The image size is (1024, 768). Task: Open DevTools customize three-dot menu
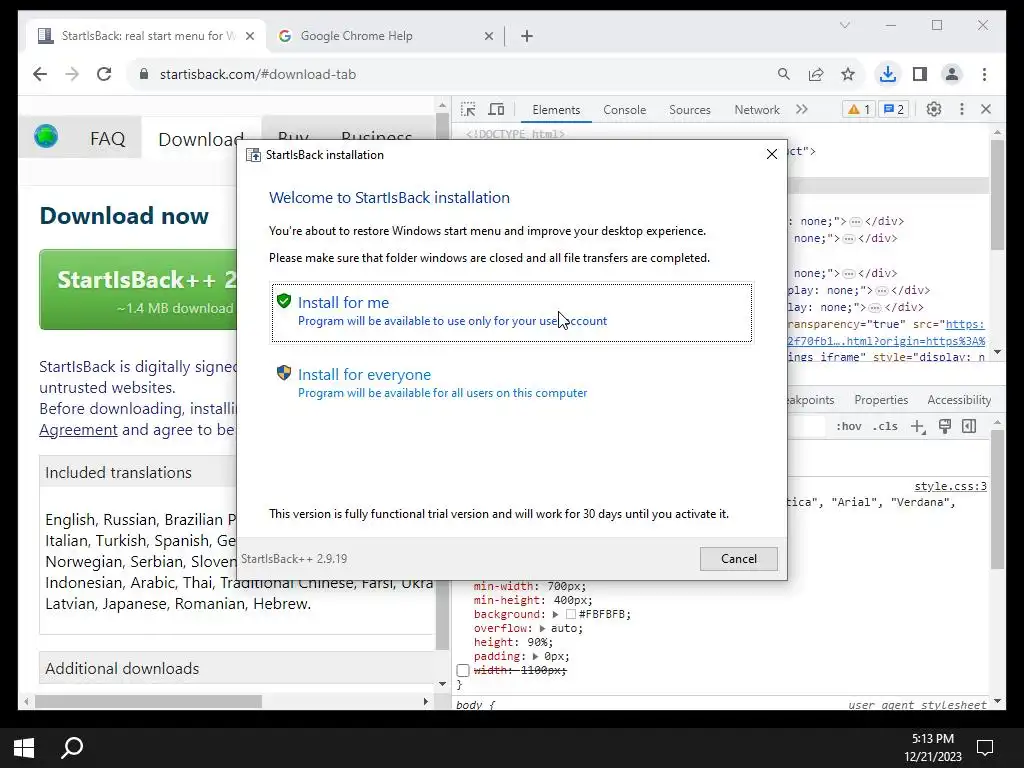961,109
